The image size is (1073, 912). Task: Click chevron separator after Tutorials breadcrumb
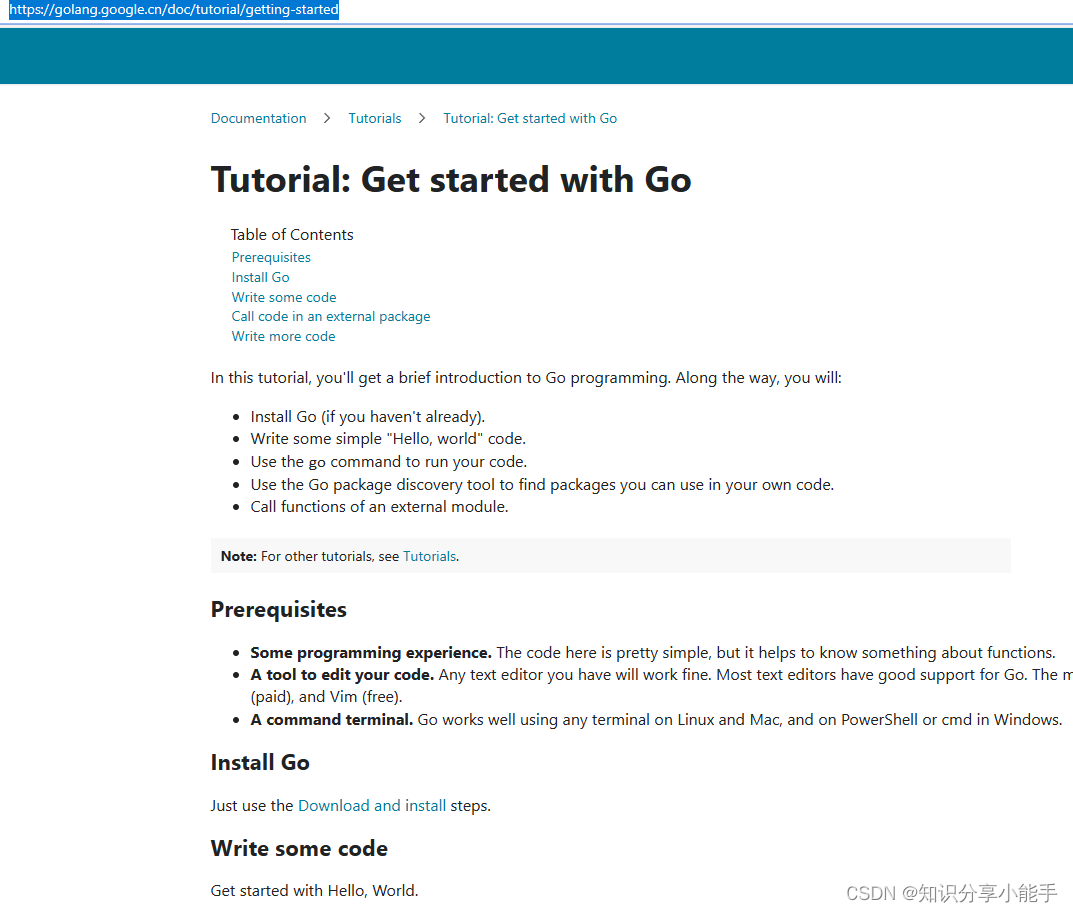pyautogui.click(x=422, y=118)
